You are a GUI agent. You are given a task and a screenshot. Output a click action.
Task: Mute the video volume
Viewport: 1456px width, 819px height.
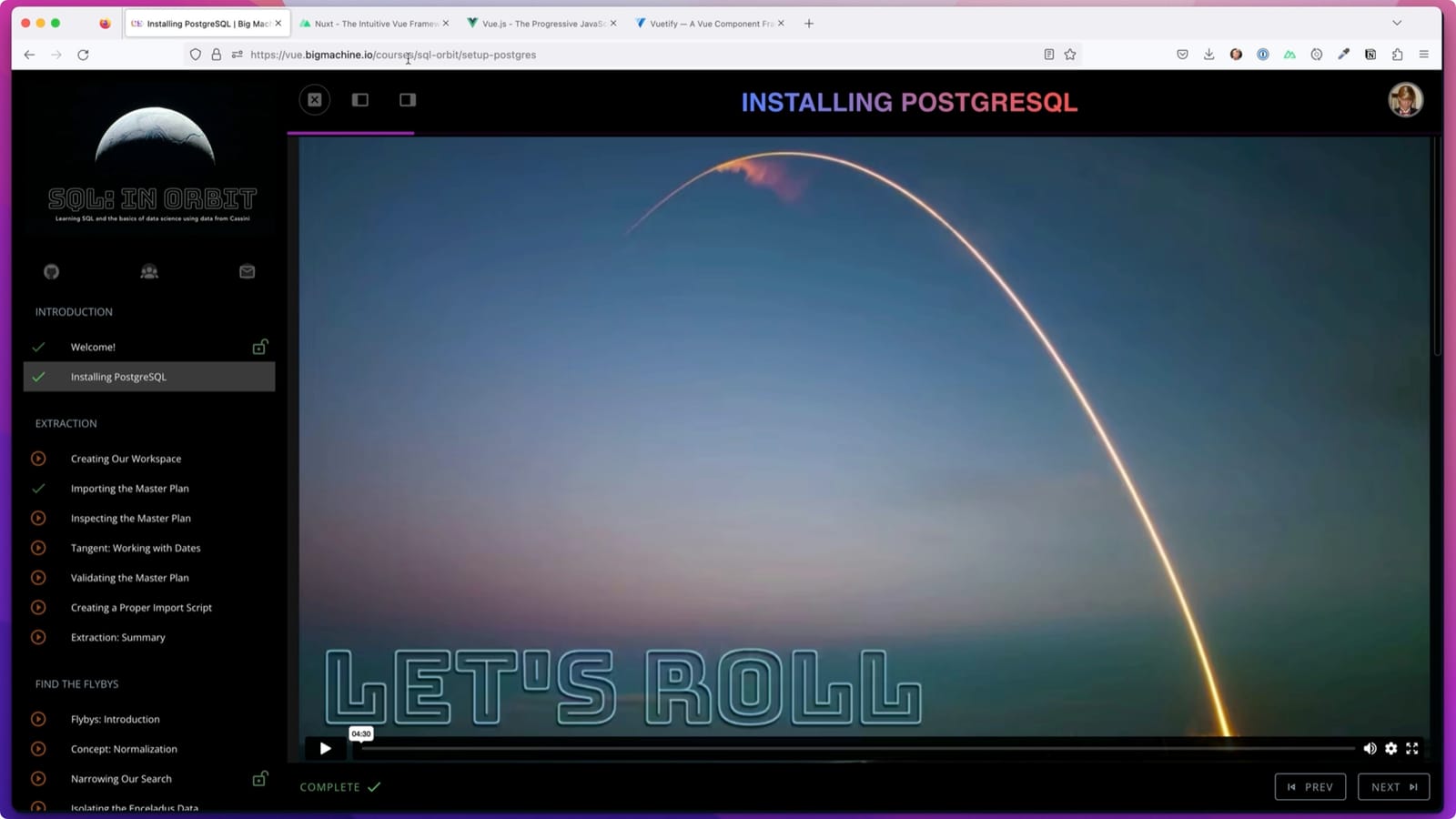[1370, 748]
